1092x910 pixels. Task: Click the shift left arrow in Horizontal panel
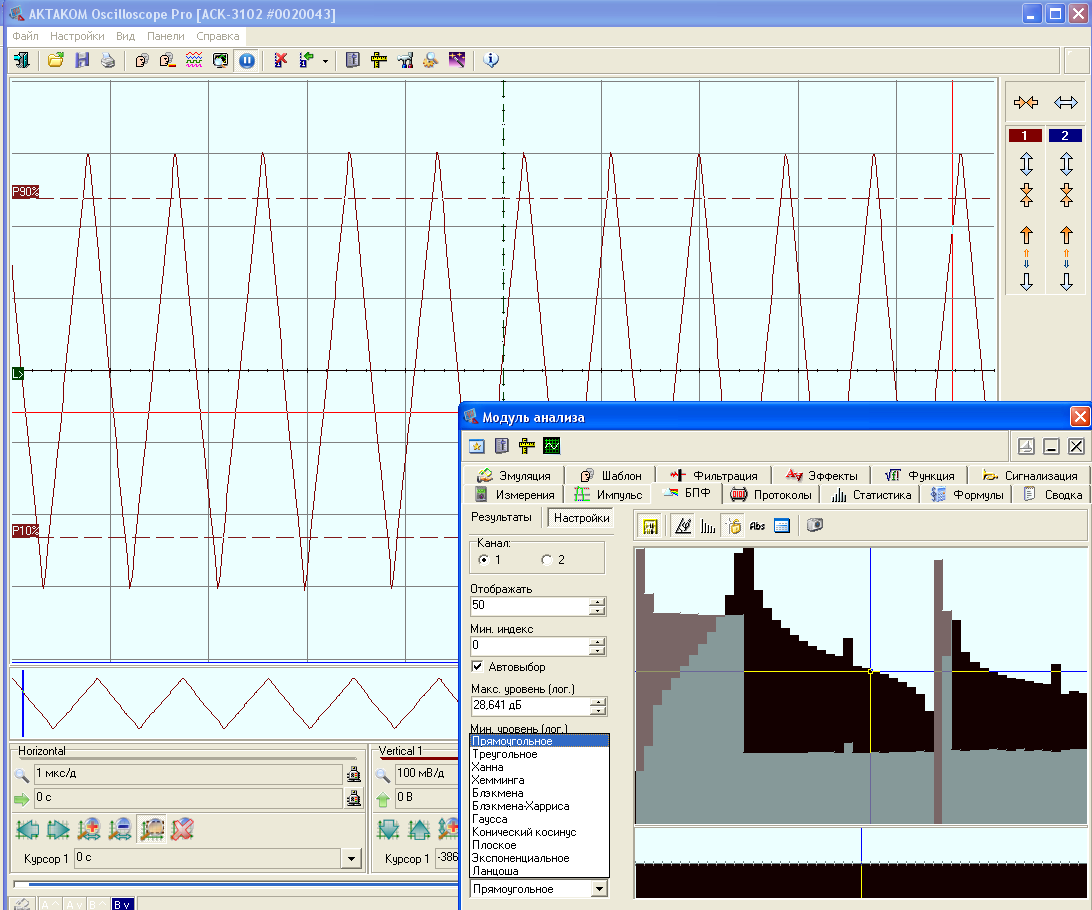[x=28, y=829]
